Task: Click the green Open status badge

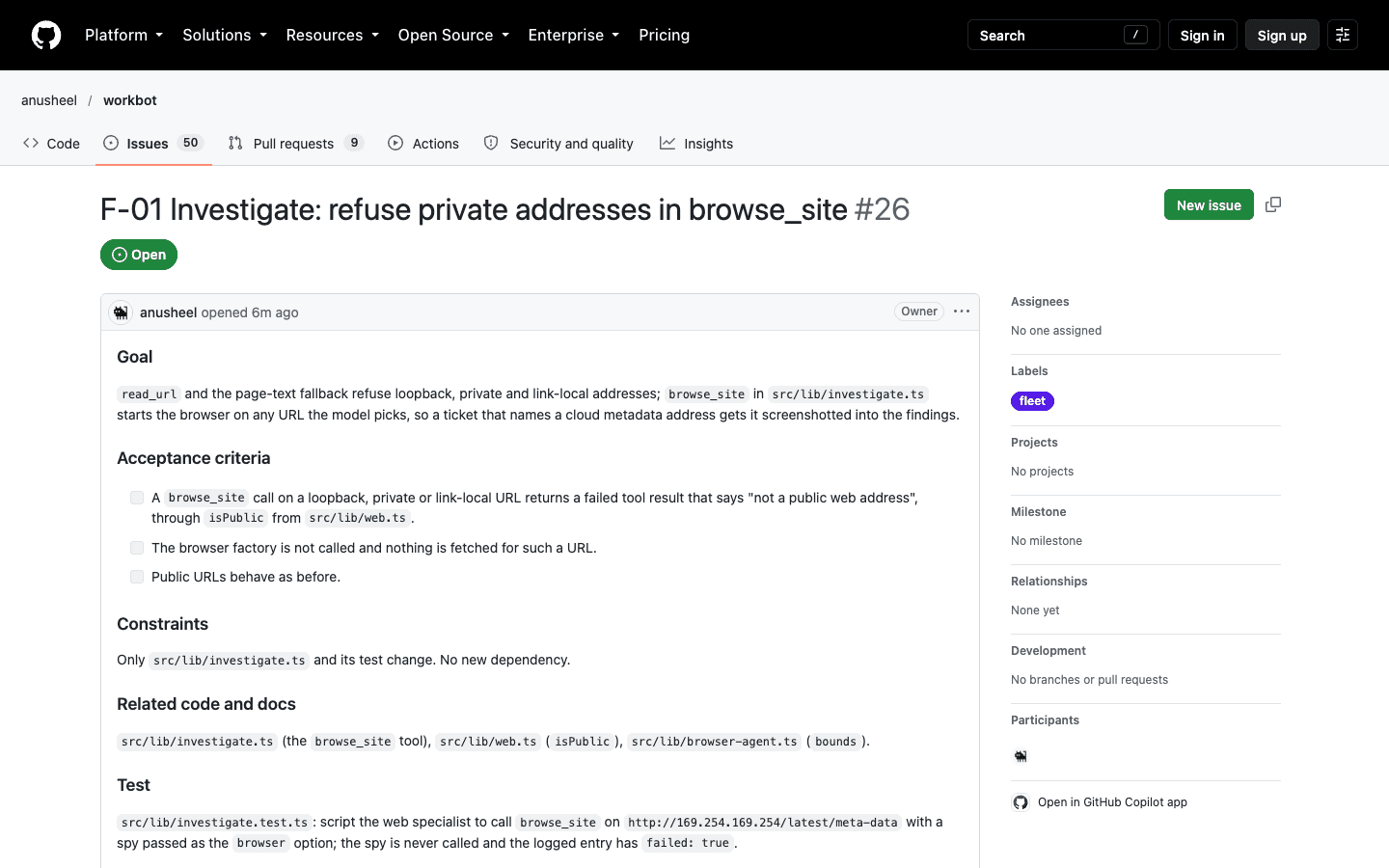Action: (139, 255)
